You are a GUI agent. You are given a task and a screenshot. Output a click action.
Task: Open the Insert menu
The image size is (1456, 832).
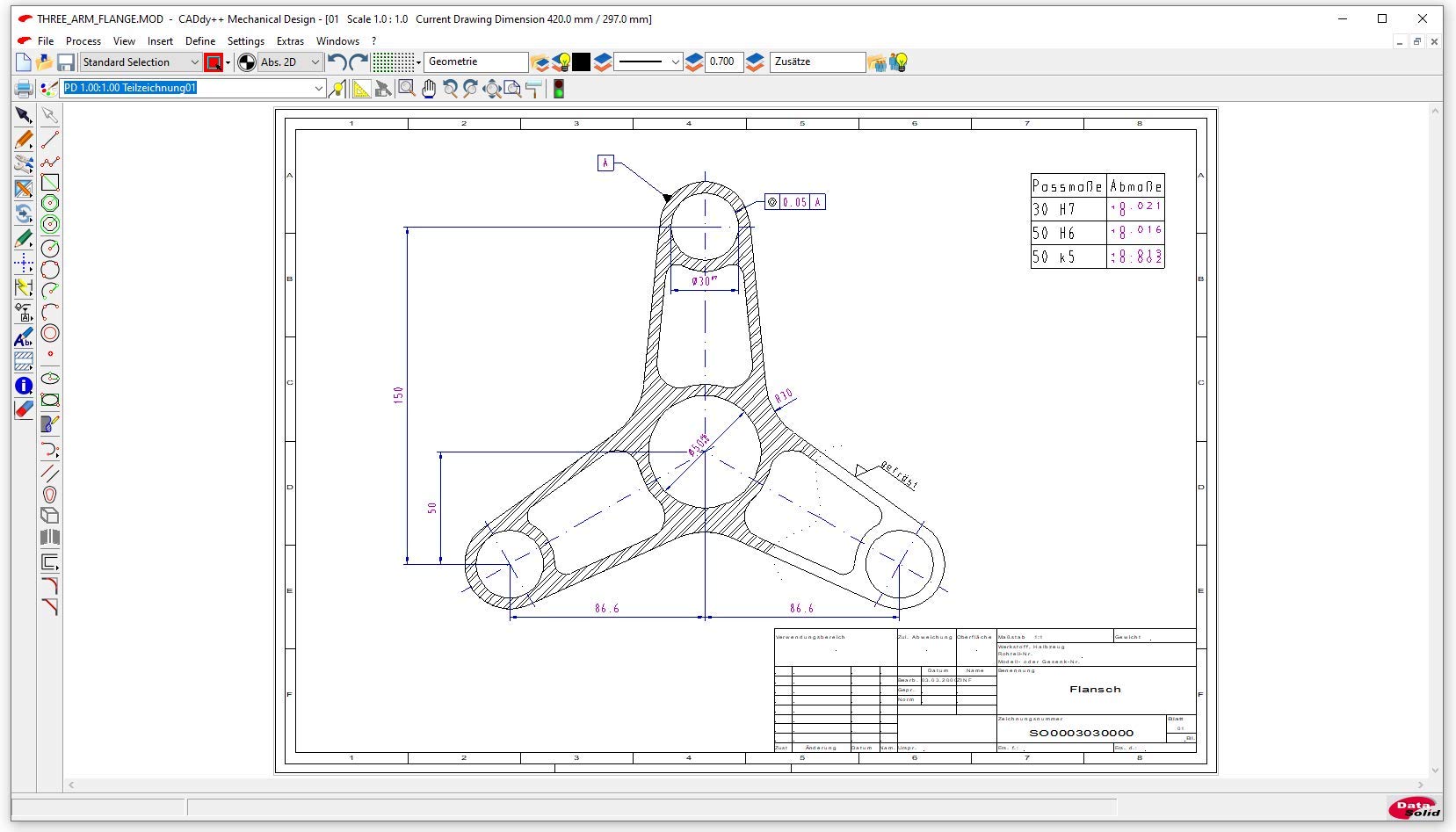point(160,41)
